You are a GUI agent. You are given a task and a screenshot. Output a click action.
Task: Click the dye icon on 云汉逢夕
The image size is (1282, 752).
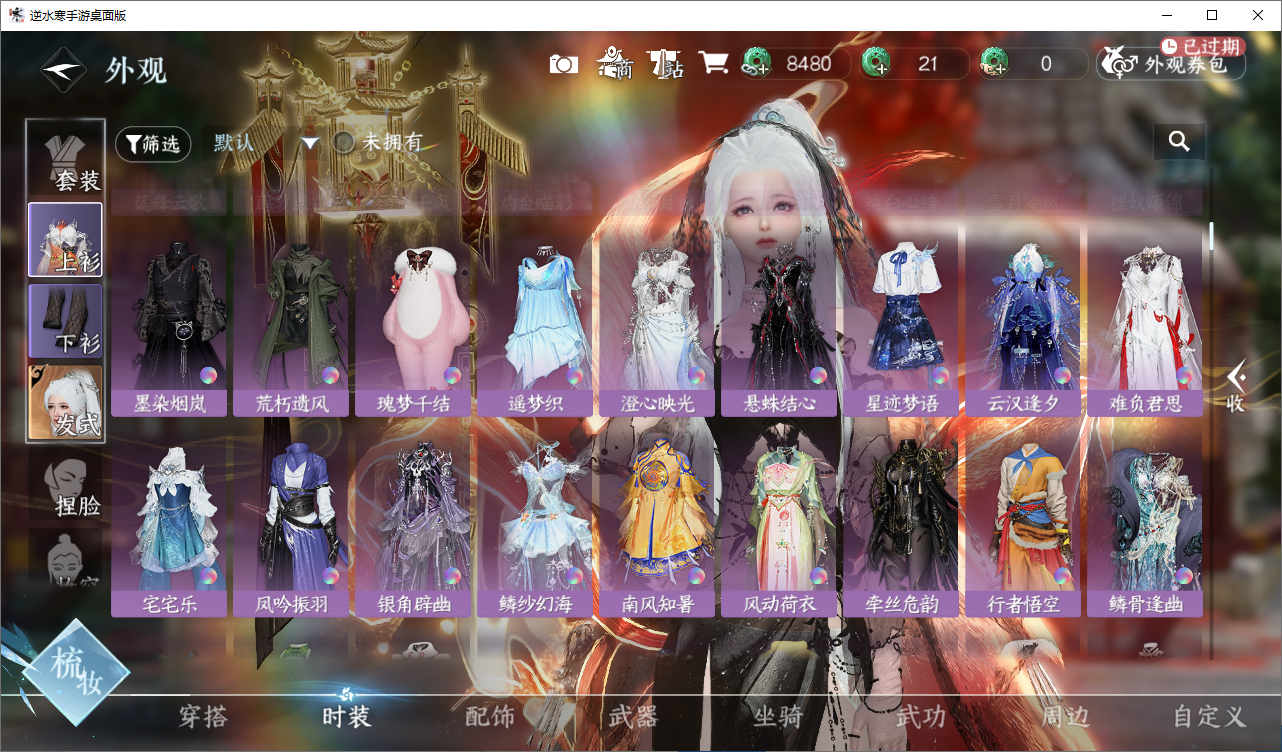1062,376
